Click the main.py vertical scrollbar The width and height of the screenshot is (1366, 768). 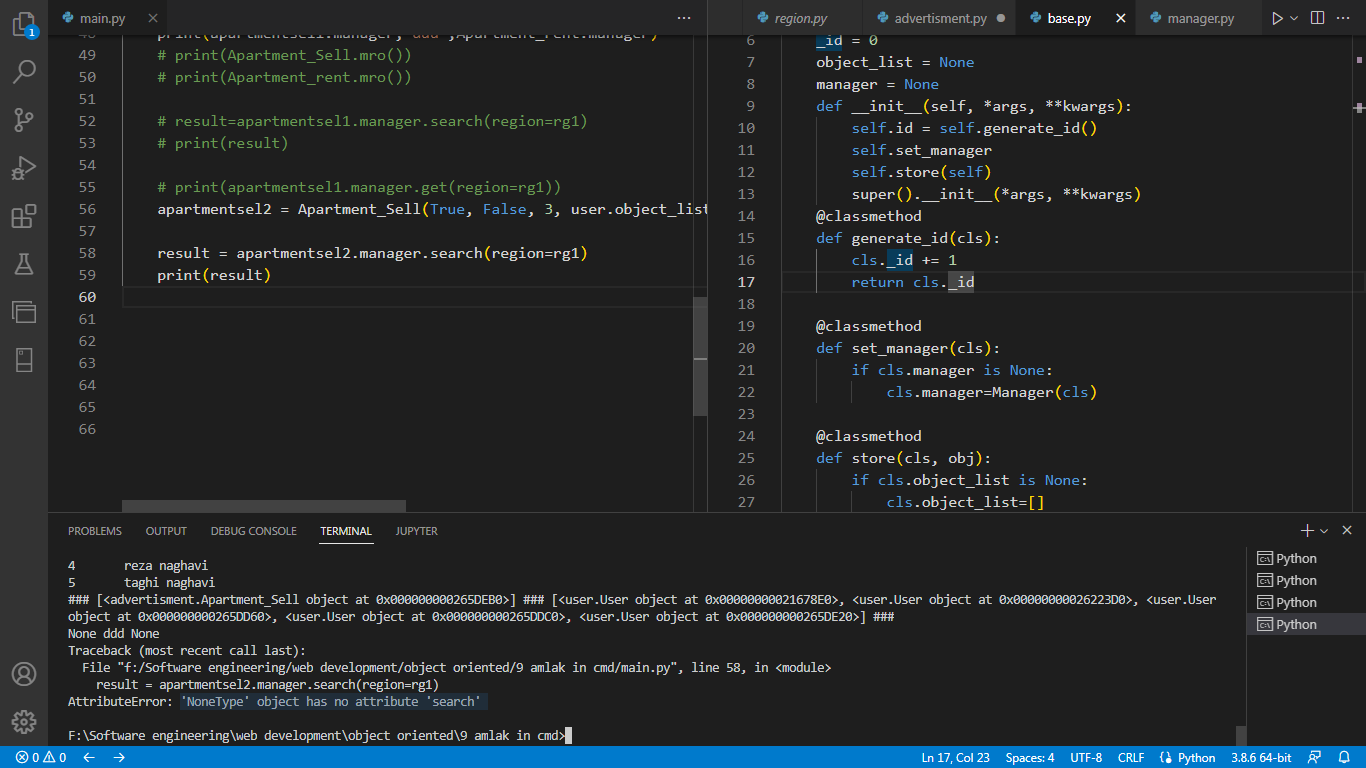pos(700,356)
